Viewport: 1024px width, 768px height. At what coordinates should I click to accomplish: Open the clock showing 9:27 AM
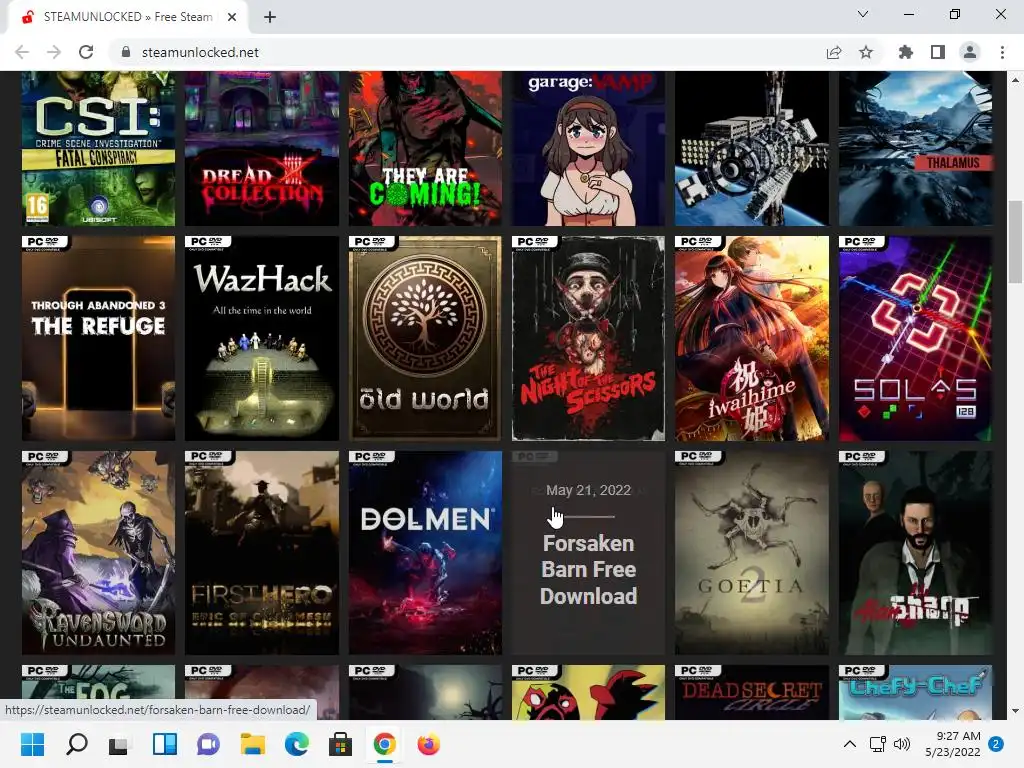(953, 744)
